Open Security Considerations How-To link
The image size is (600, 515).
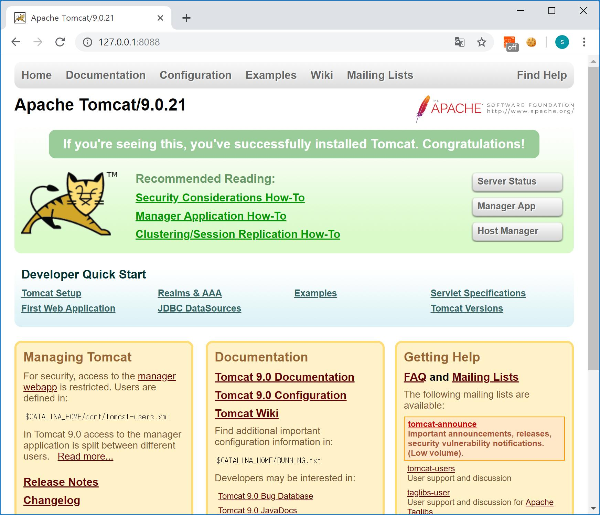click(x=220, y=198)
